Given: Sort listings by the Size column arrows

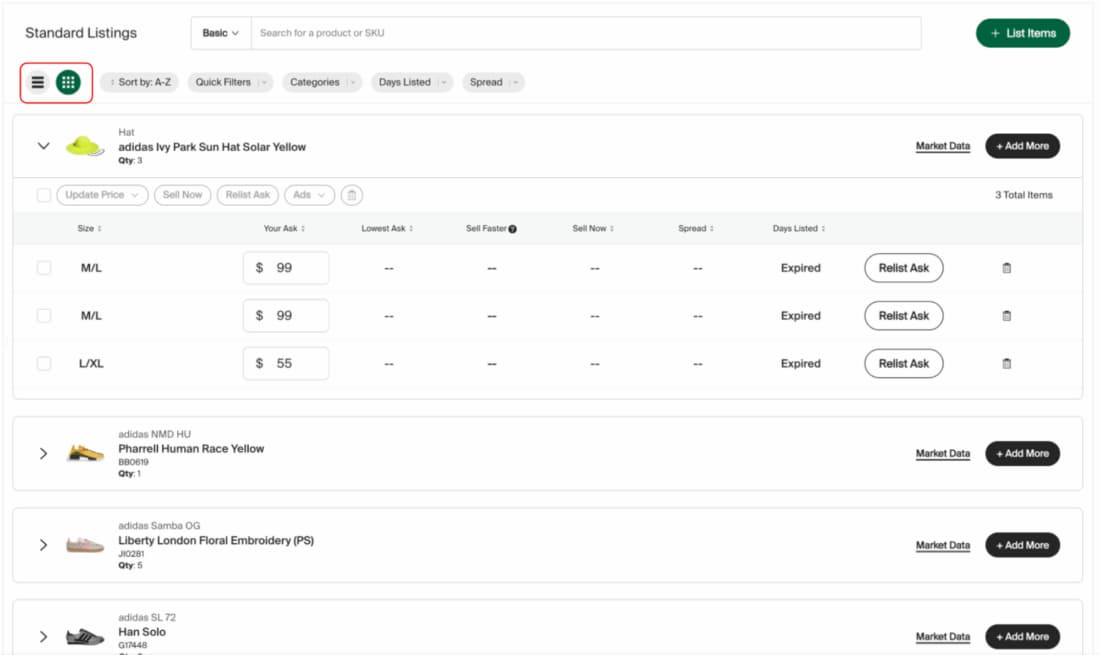Looking at the screenshot, I should point(100,228).
